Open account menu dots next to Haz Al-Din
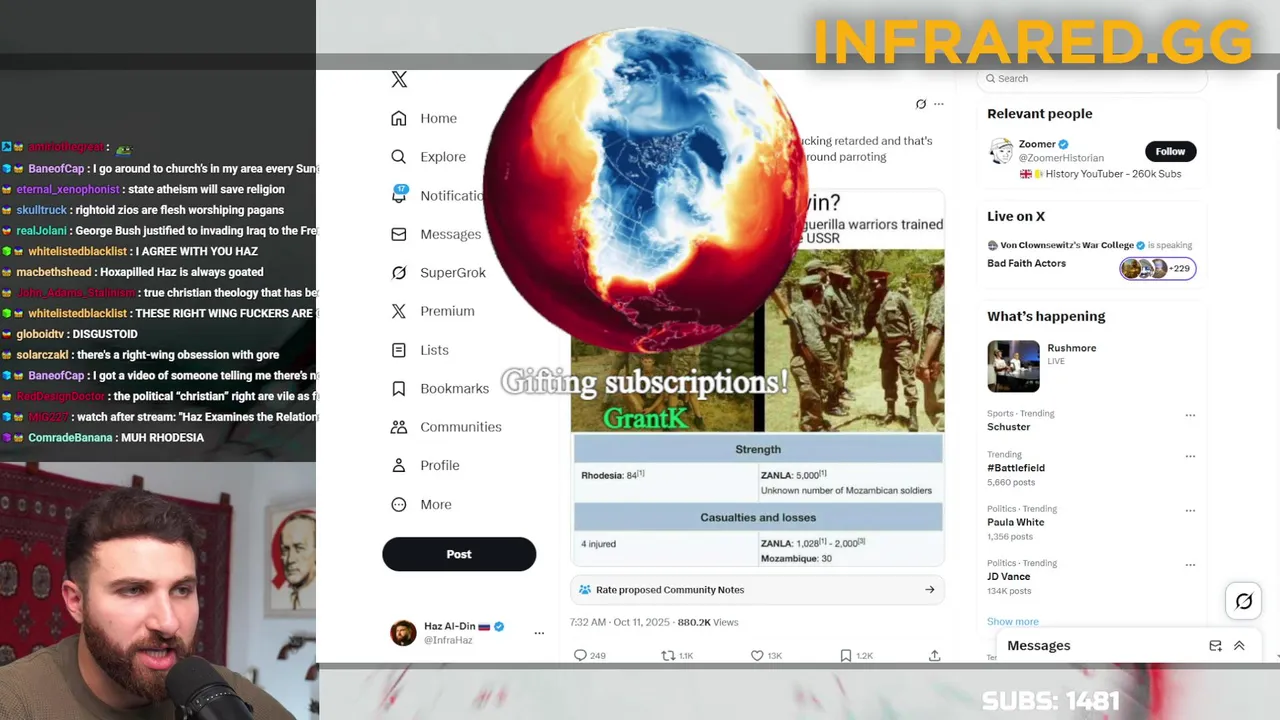The width and height of the screenshot is (1280, 720). point(539,633)
